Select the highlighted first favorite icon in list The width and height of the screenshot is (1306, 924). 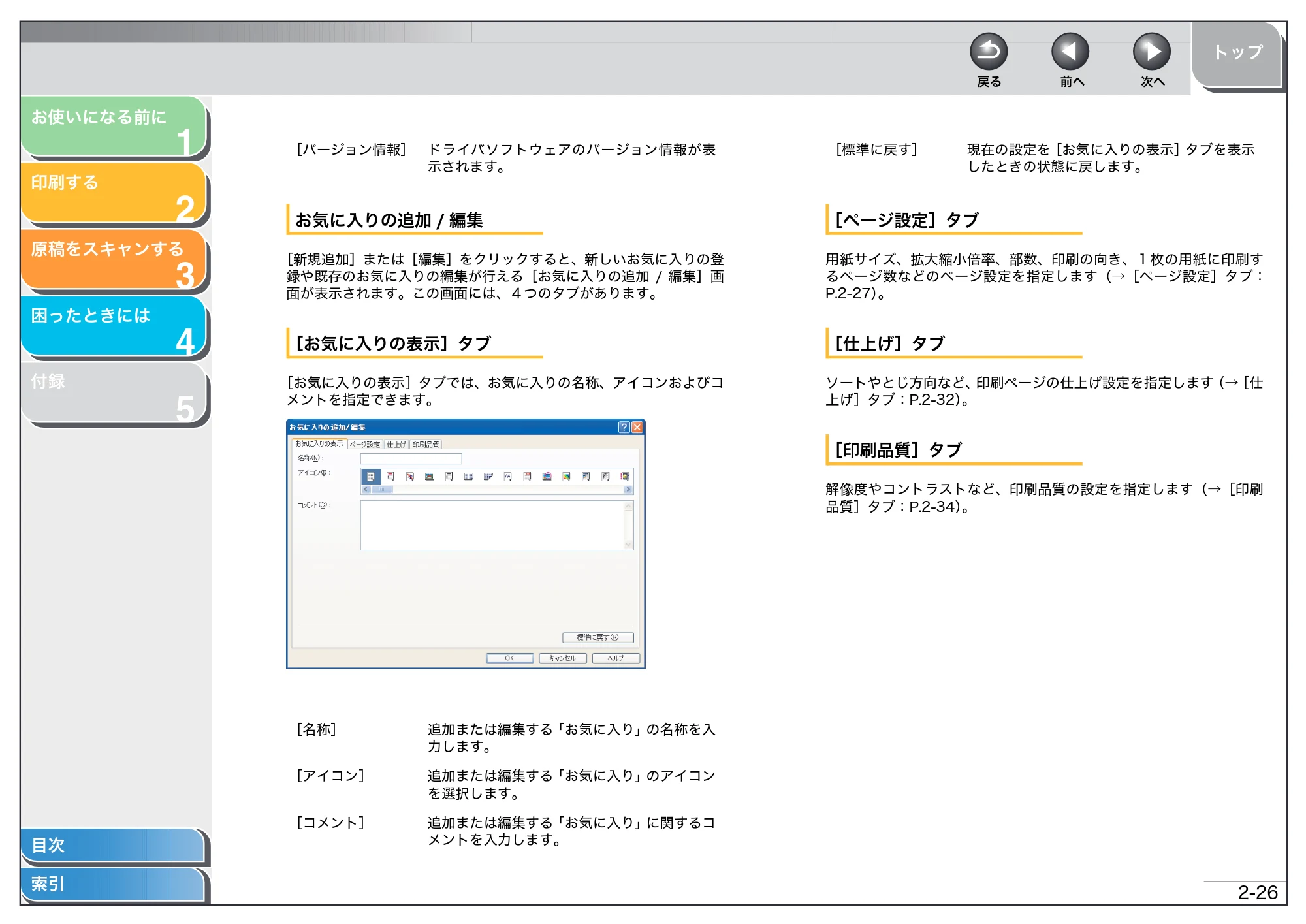371,477
